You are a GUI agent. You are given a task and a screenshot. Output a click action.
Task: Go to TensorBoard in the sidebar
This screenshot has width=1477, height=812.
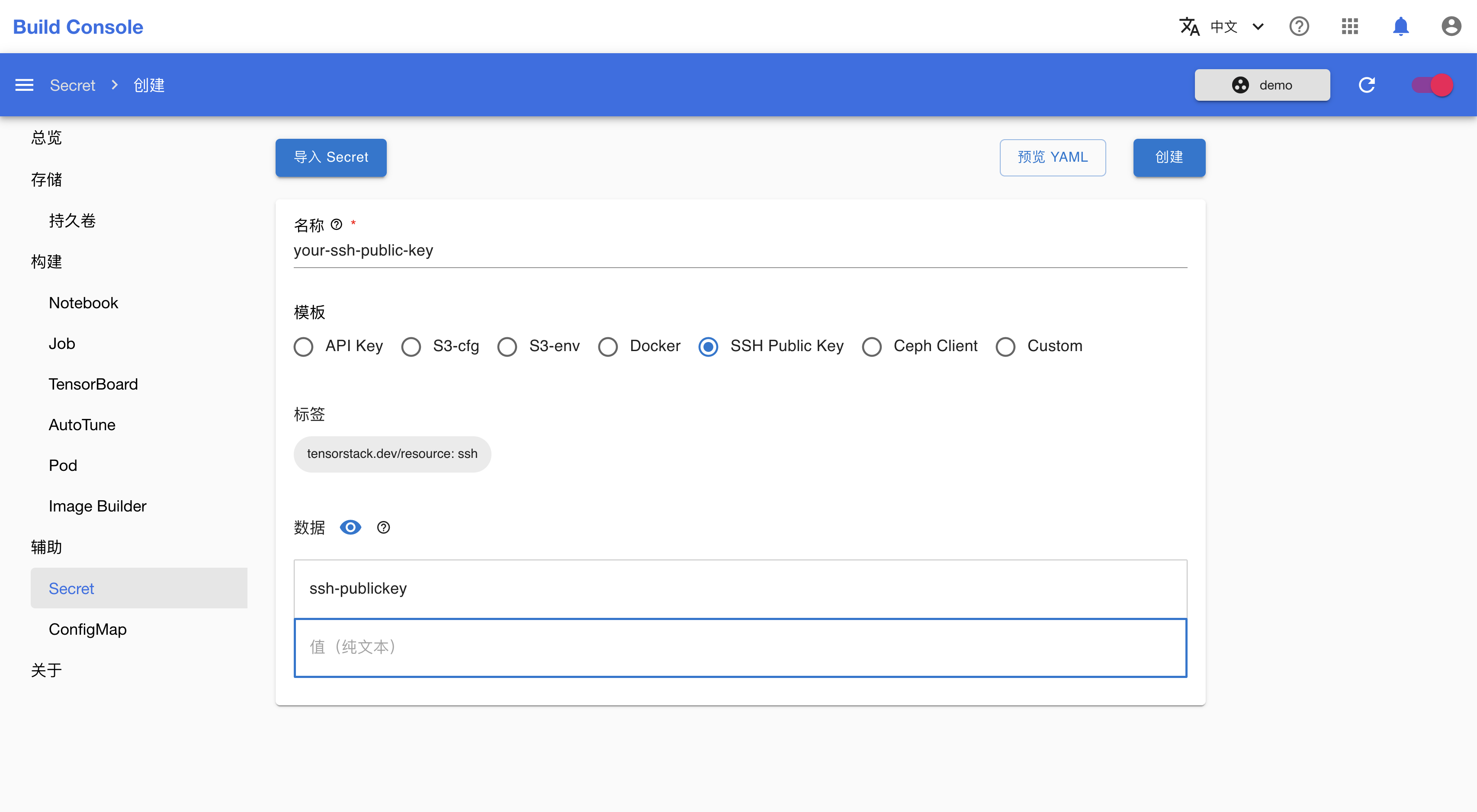tap(93, 384)
